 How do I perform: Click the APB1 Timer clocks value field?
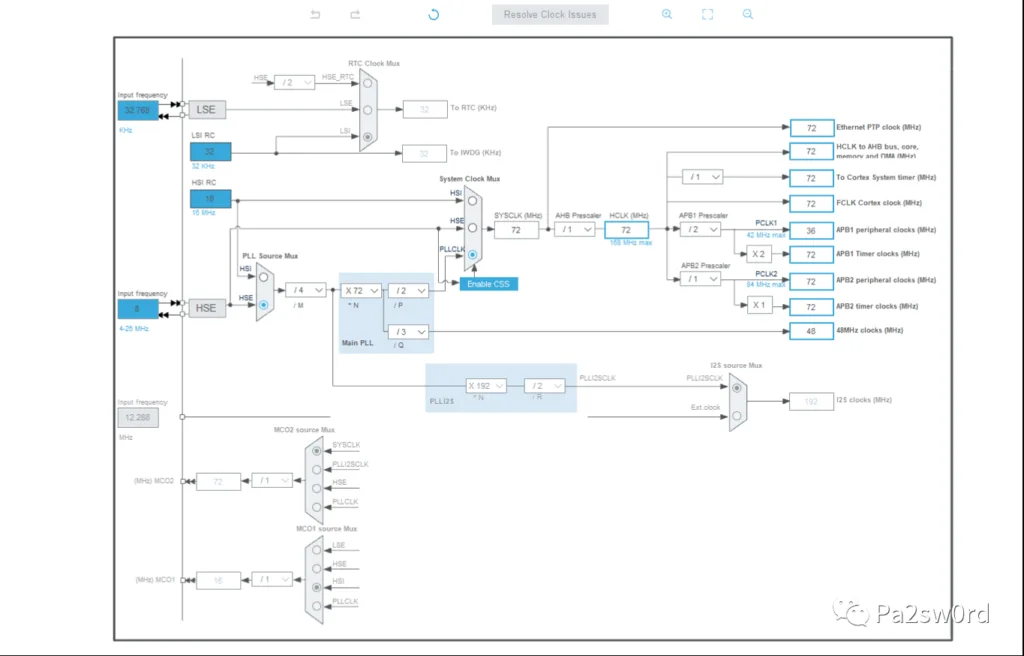coord(812,255)
